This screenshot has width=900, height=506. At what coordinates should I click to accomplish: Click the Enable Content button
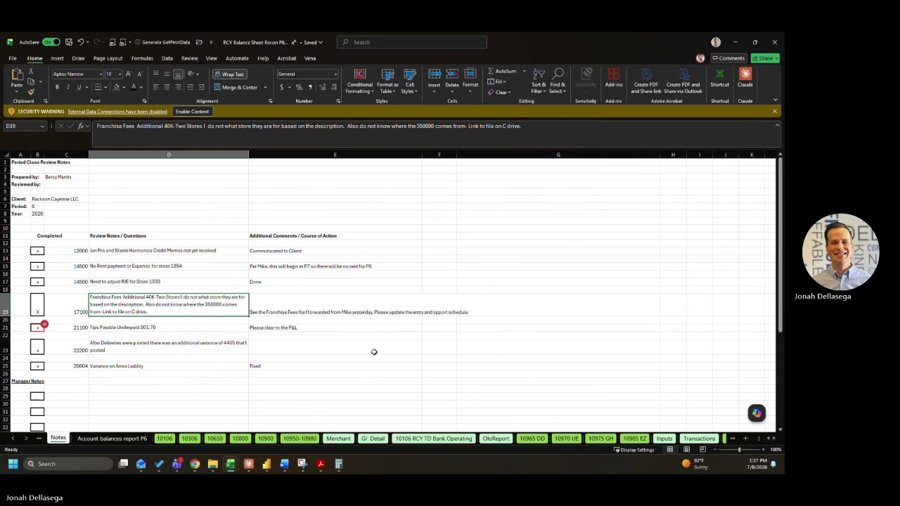pos(192,111)
